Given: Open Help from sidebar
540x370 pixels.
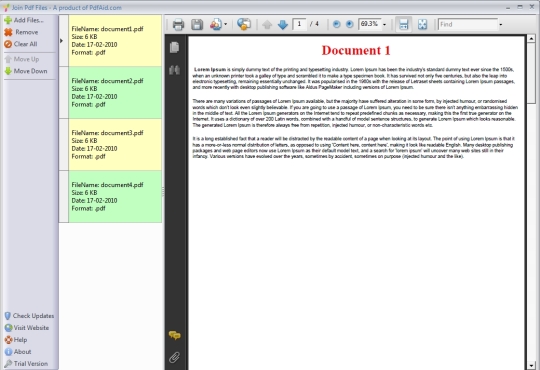Looking at the screenshot, I should [x=16, y=340].
